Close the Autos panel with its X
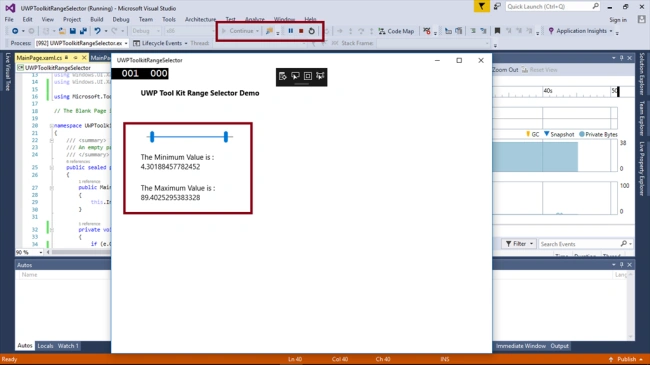This screenshot has height=365, width=650. coord(630,265)
